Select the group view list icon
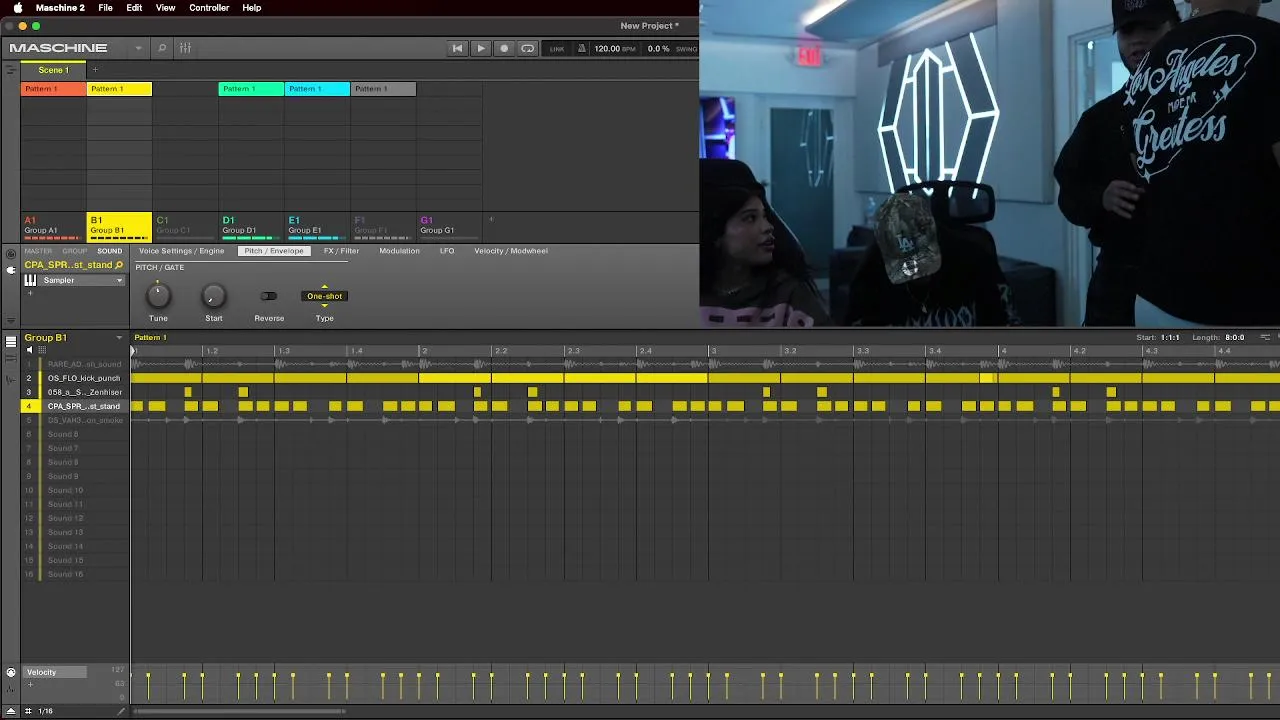The height and width of the screenshot is (720, 1280). (x=11, y=341)
